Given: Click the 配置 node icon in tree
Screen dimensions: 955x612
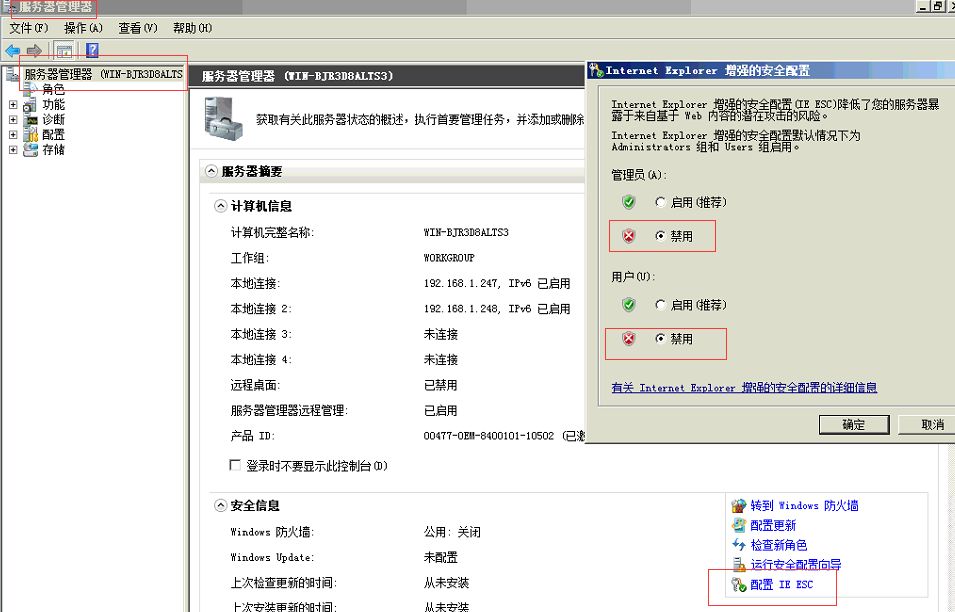Looking at the screenshot, I should (30, 135).
